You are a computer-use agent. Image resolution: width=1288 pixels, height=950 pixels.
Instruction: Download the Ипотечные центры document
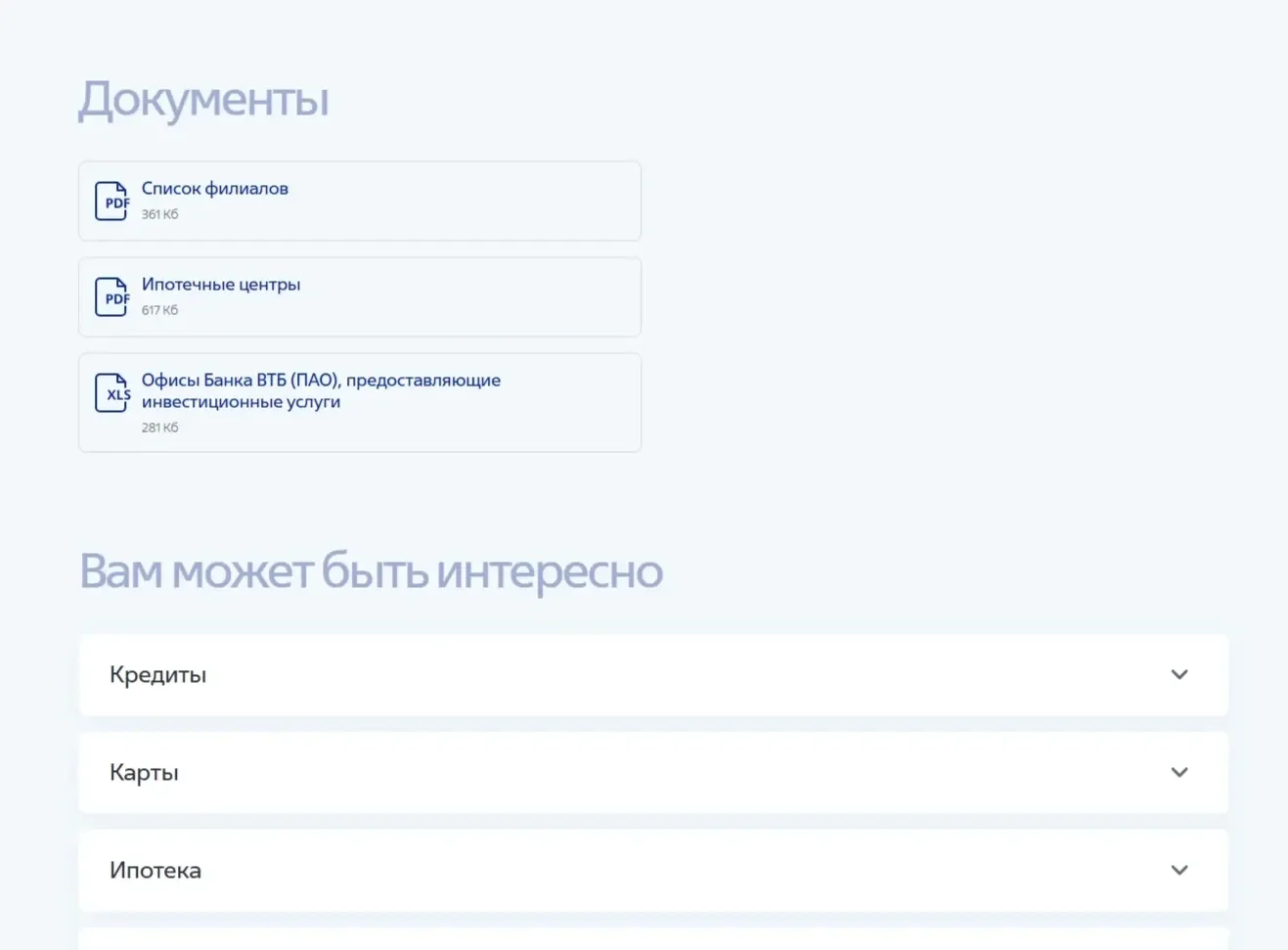360,297
